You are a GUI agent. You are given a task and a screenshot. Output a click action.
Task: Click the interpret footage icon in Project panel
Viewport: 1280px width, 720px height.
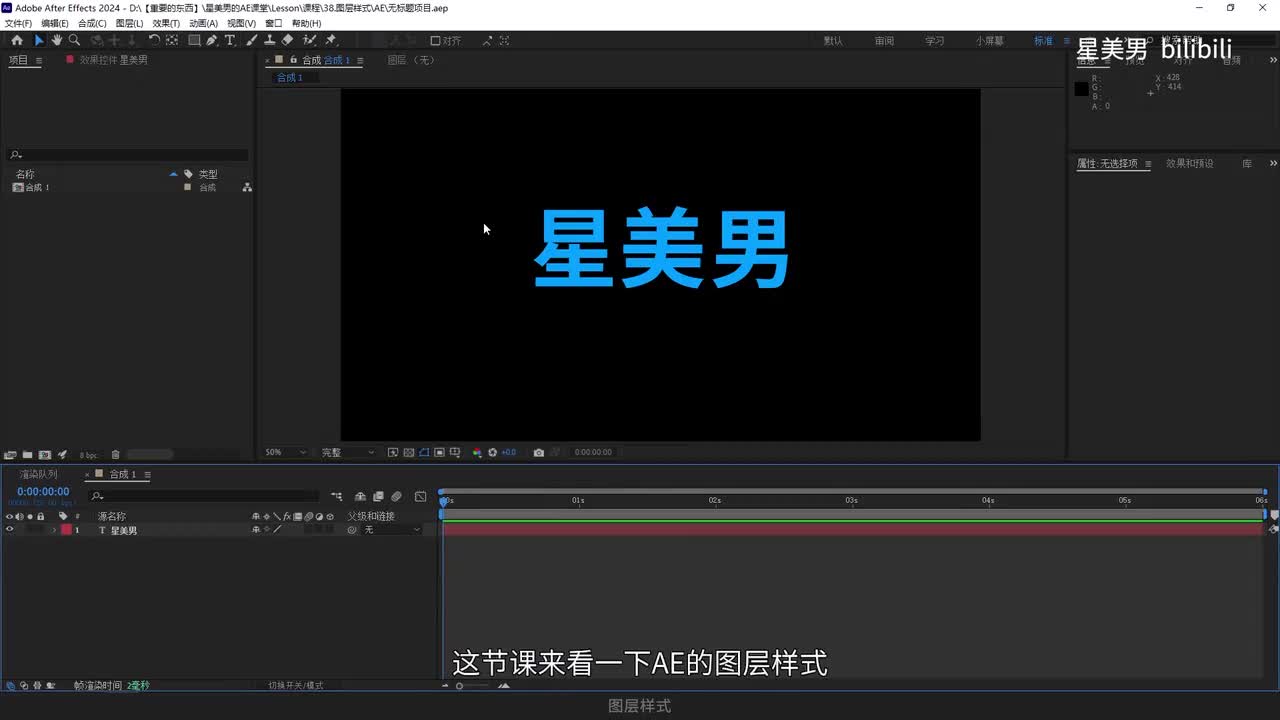pos(10,454)
